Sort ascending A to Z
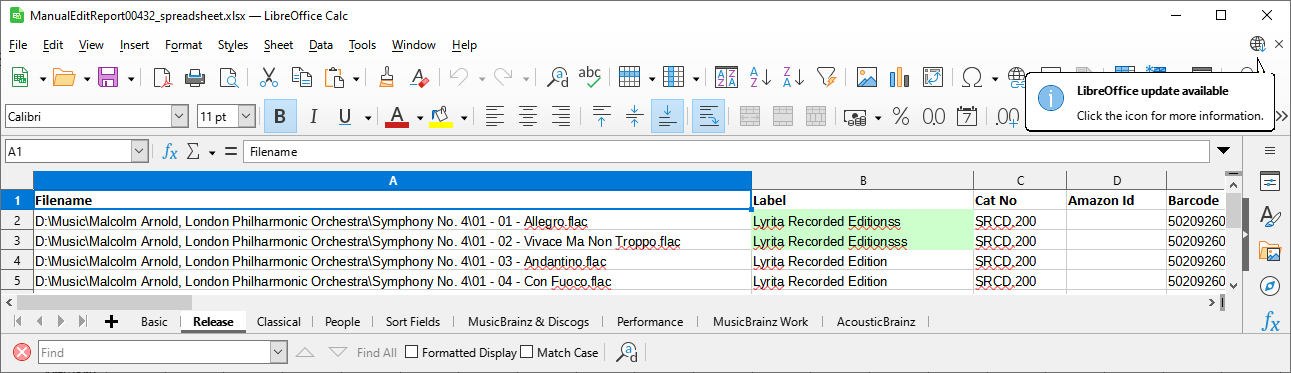The height and width of the screenshot is (373, 1291). point(760,77)
